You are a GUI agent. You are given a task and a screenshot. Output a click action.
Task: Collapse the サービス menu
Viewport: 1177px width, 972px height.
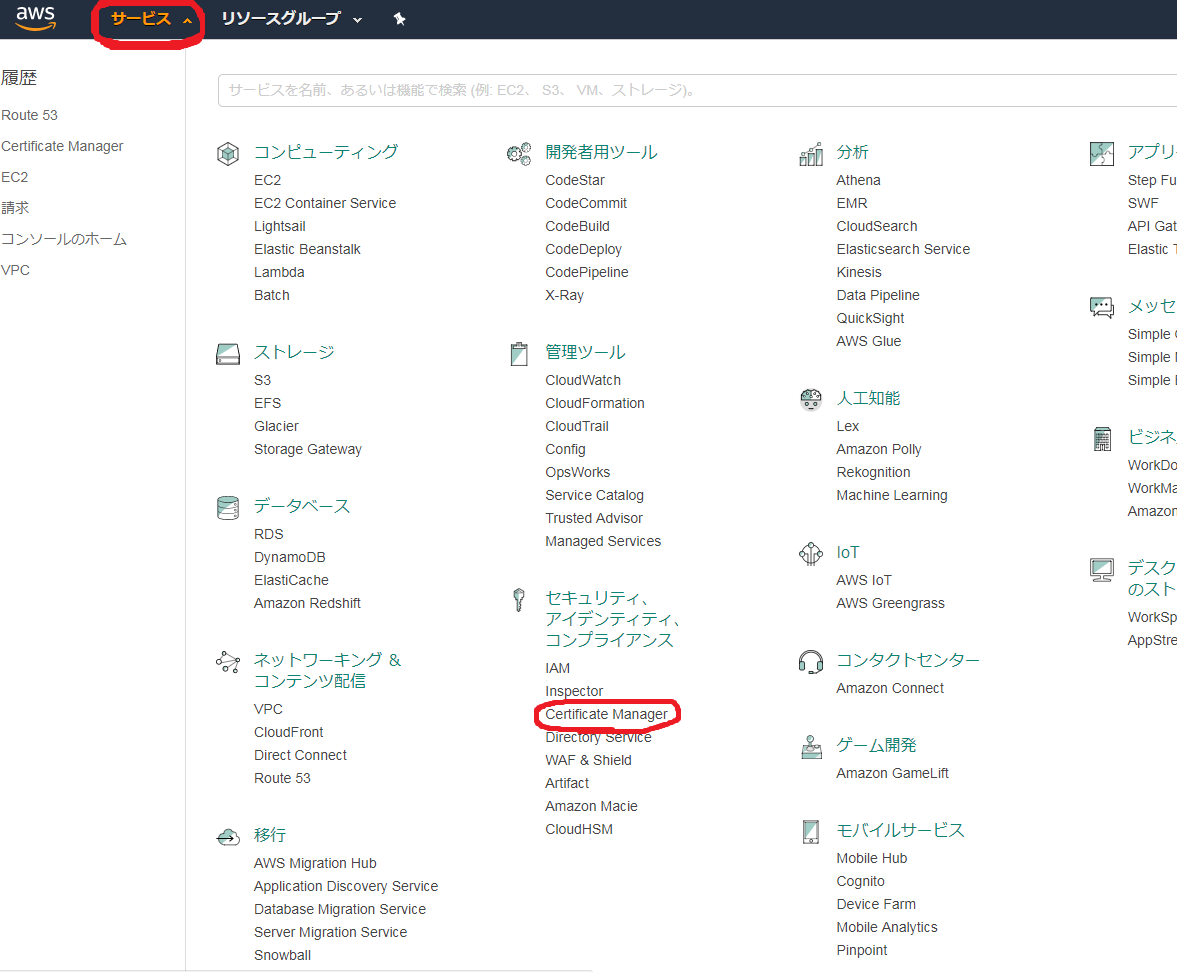pyautogui.click(x=151, y=19)
